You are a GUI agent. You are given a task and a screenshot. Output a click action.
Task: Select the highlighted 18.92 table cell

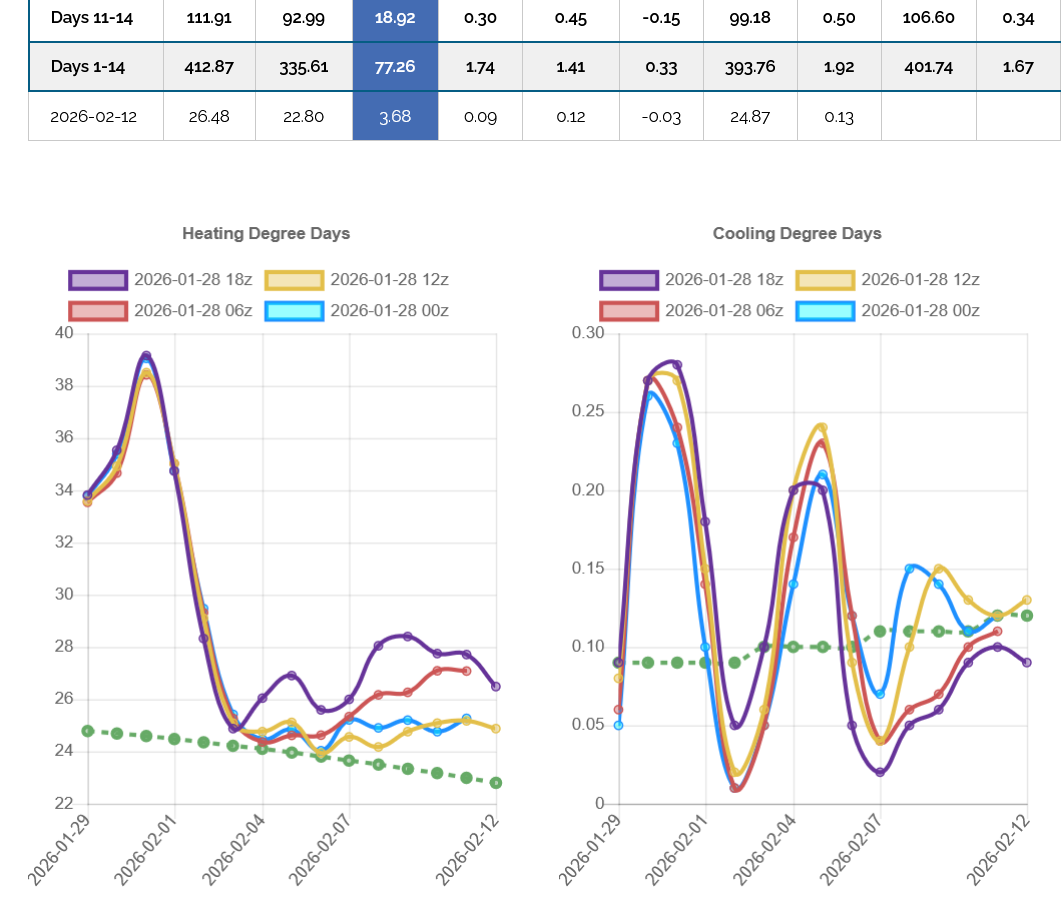pyautogui.click(x=395, y=17)
